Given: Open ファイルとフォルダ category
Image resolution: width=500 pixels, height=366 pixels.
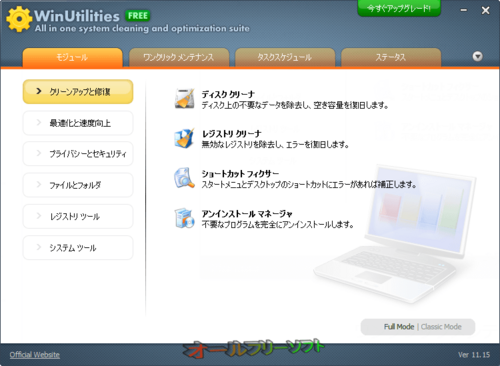Looking at the screenshot, I should point(78,185).
